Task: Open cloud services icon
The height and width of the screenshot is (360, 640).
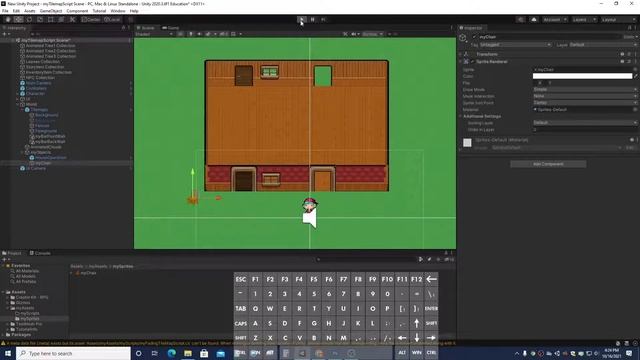Action: [533, 20]
